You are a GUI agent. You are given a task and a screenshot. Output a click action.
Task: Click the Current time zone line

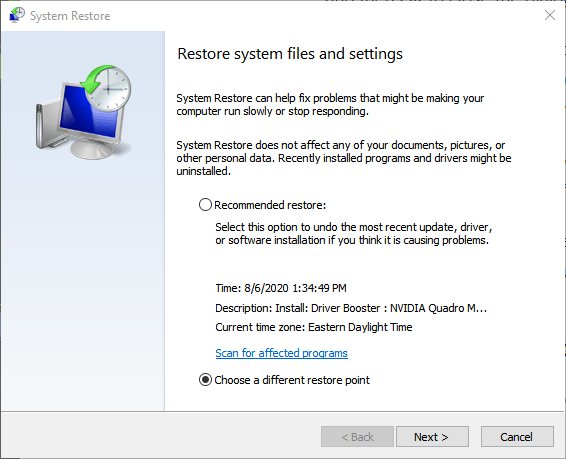point(314,327)
